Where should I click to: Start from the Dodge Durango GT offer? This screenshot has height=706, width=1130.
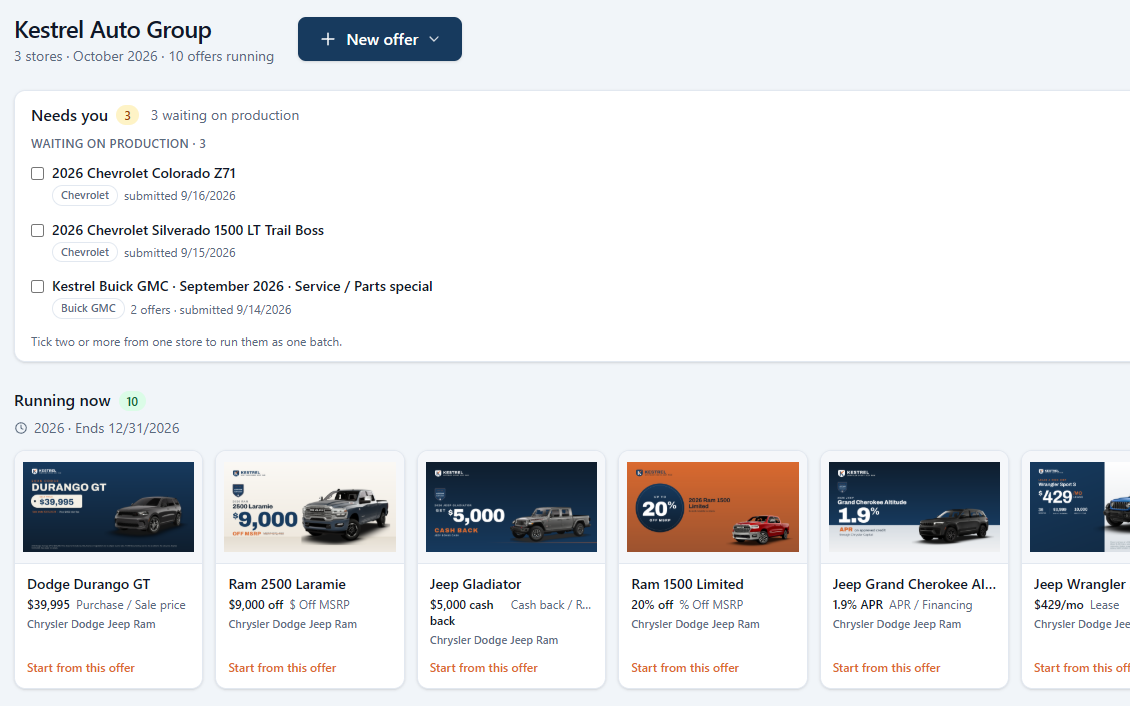point(81,668)
